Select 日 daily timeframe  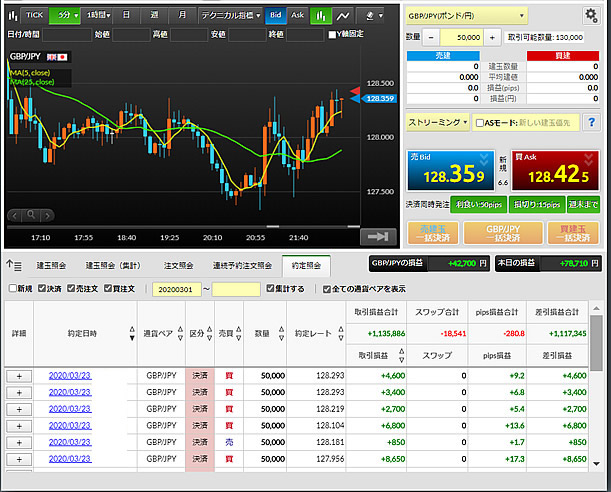click(x=126, y=16)
